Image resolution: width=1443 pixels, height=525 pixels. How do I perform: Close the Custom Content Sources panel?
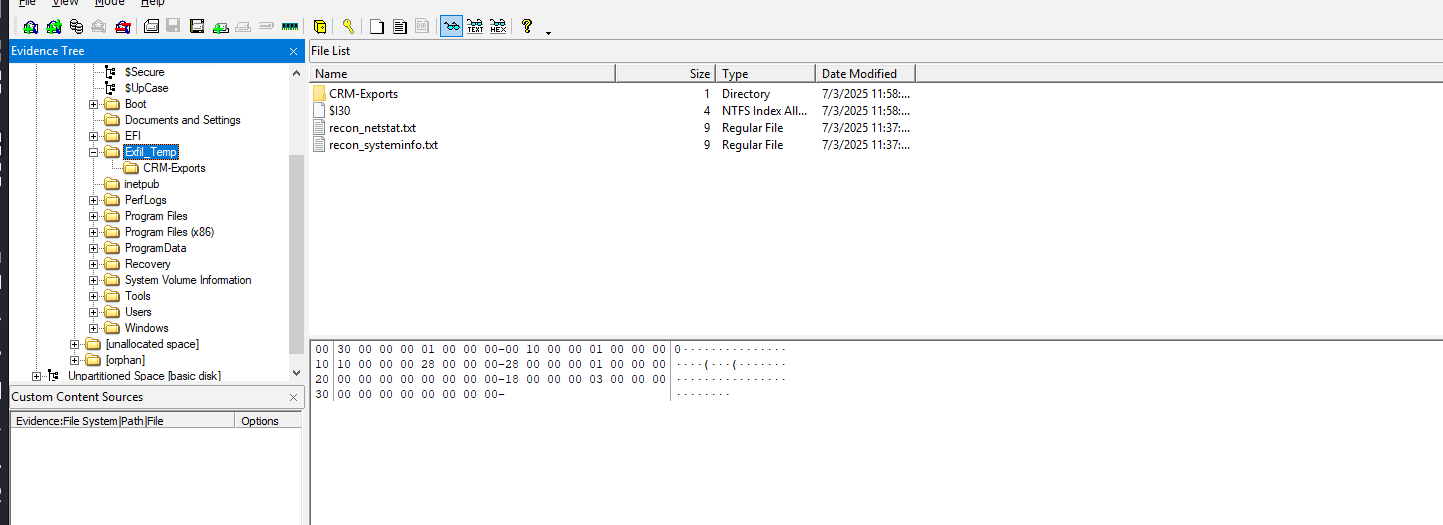(x=293, y=397)
